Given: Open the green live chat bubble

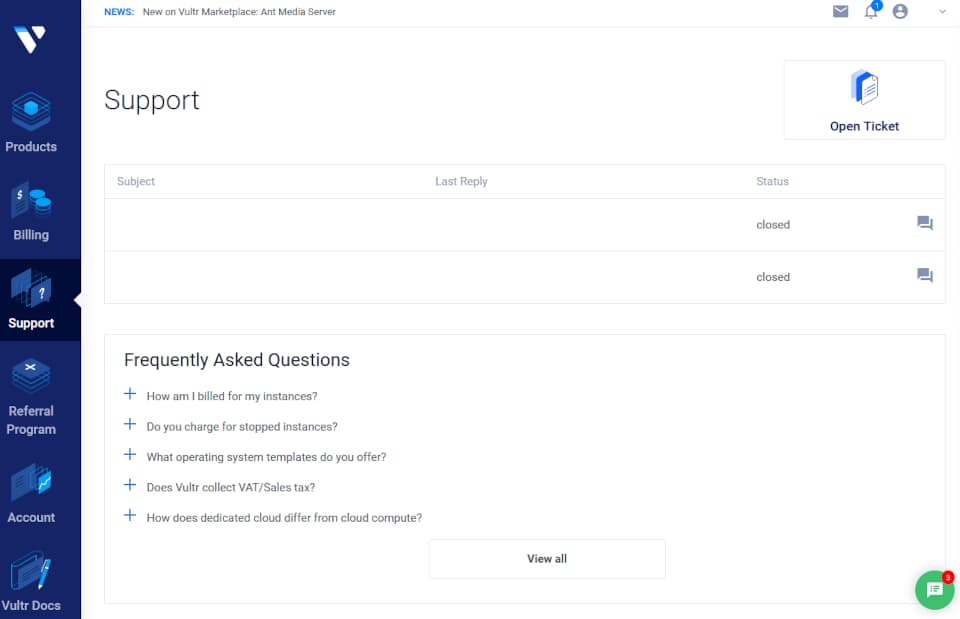Looking at the screenshot, I should pos(934,590).
